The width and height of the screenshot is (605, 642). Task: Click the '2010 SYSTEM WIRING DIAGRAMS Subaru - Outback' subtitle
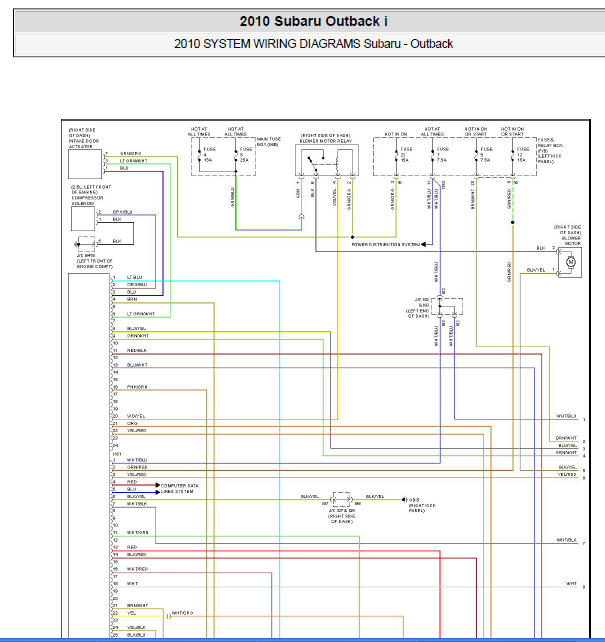[313, 44]
